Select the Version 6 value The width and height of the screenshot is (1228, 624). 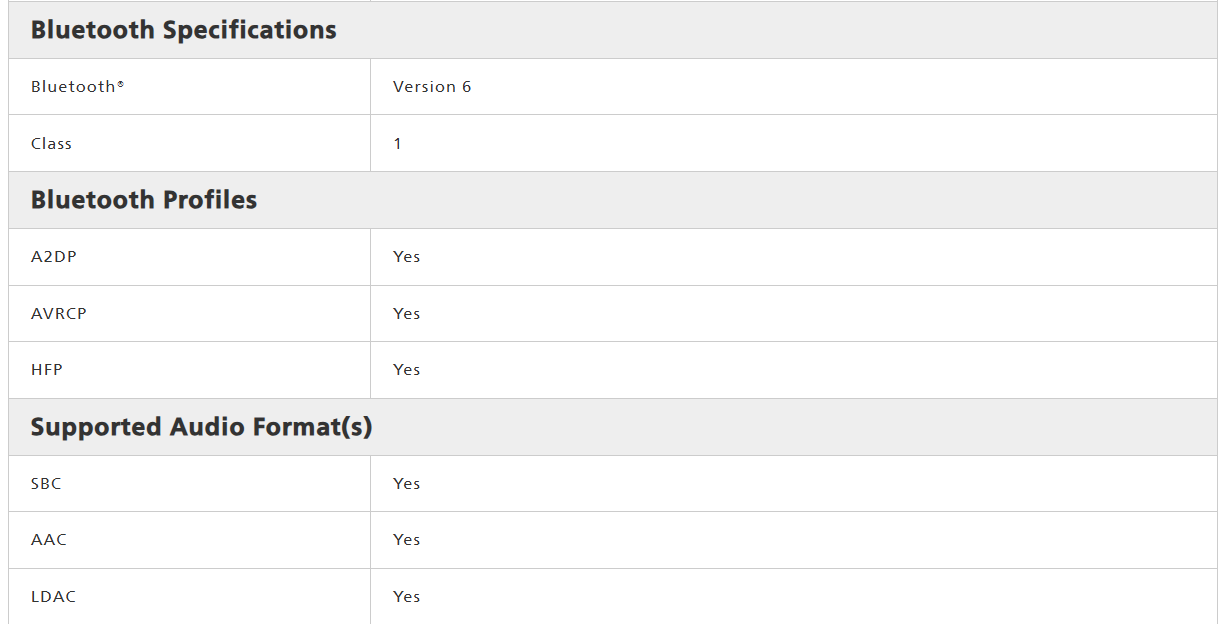[431, 87]
